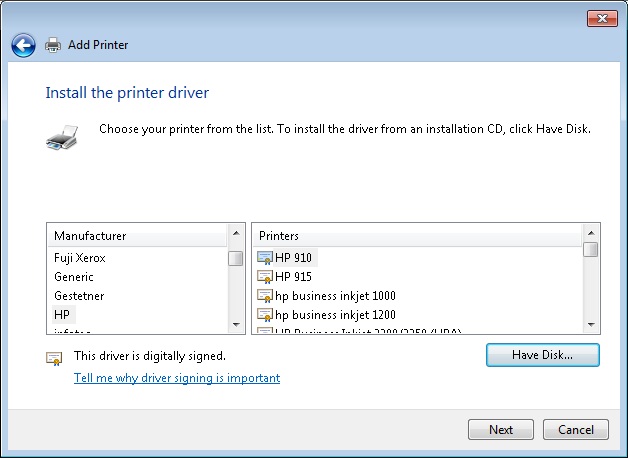Click the hp business inkjet 1000 icon
The image size is (628, 458).
tap(265, 296)
